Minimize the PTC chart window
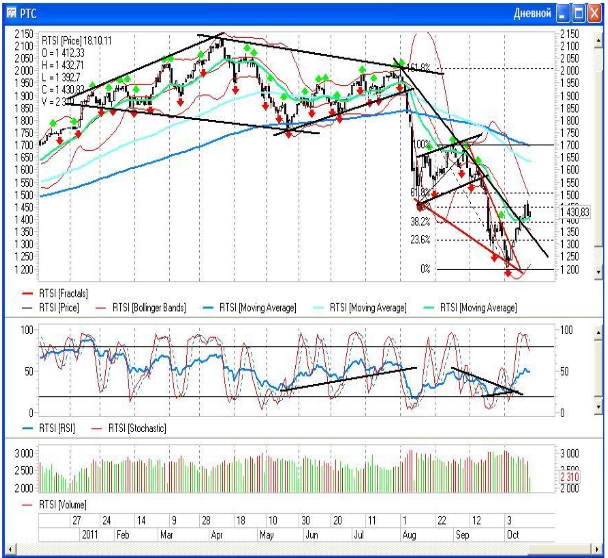 (563, 14)
